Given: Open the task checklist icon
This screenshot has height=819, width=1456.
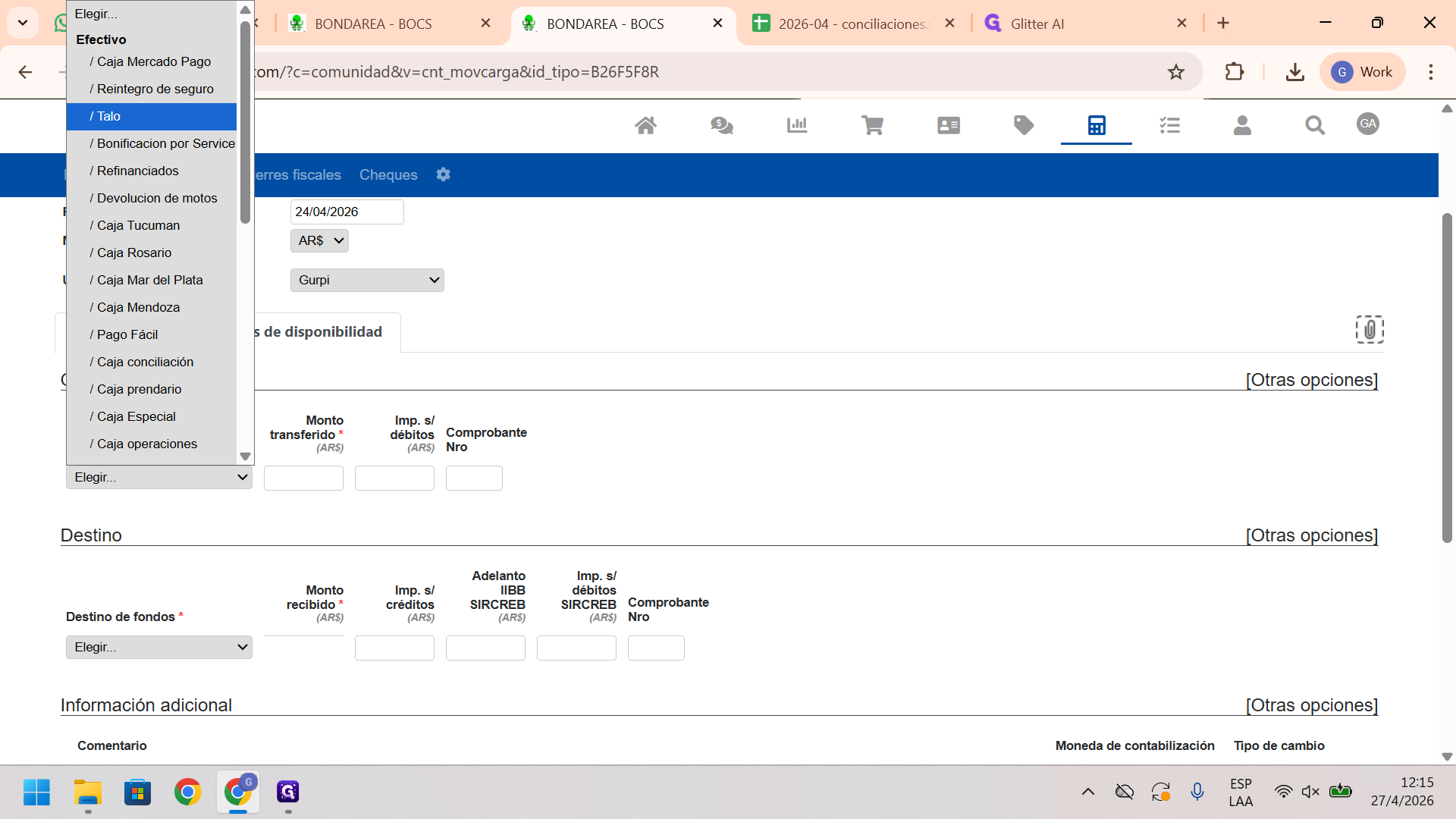Looking at the screenshot, I should pos(1170,125).
